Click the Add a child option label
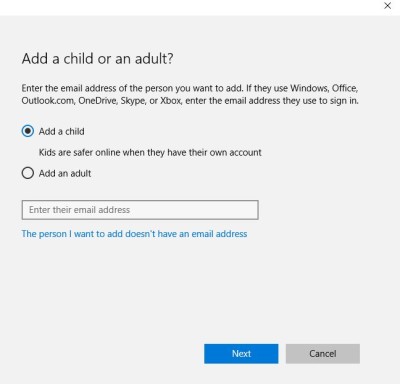The height and width of the screenshot is (384, 400). pyautogui.click(x=62, y=131)
